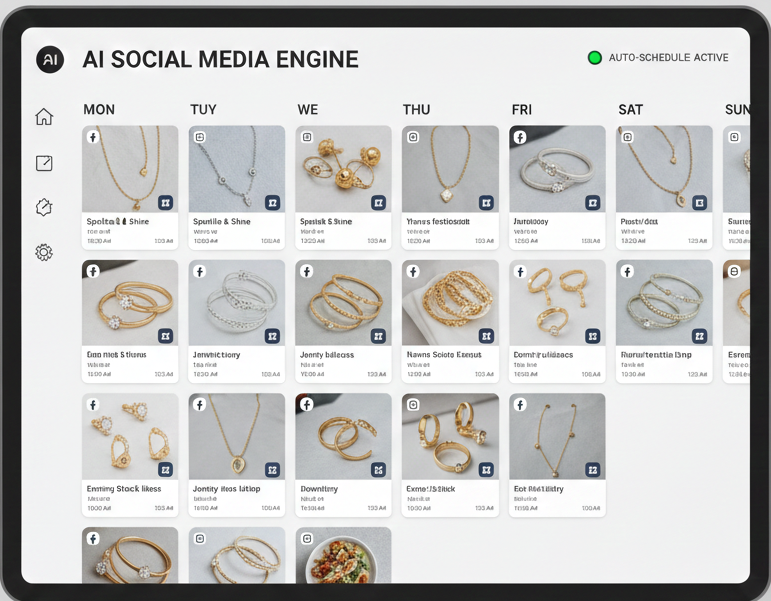Select the THU column header
The image size is (771, 601).
[x=416, y=109]
